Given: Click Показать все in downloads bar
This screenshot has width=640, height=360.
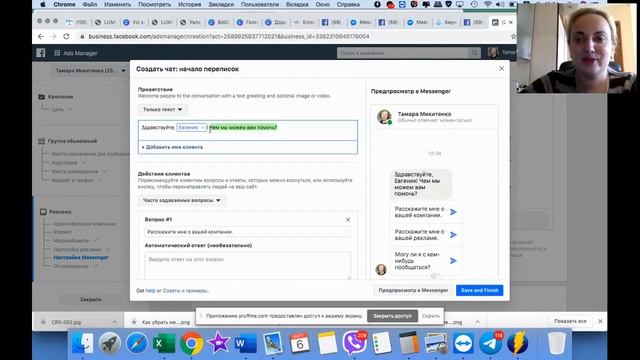Looking at the screenshot, I should [x=570, y=321].
